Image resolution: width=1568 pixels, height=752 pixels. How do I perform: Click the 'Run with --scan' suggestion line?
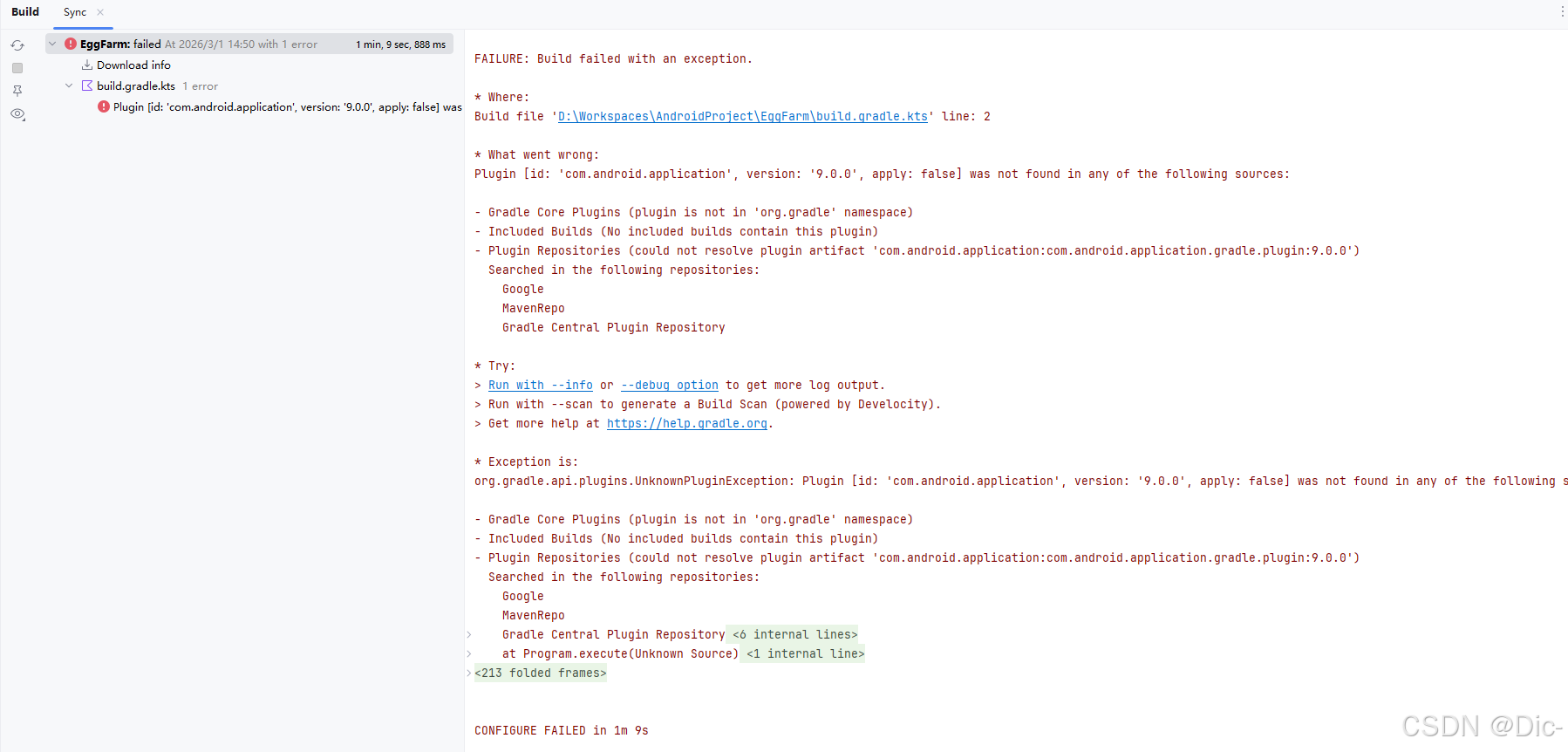[x=708, y=404]
